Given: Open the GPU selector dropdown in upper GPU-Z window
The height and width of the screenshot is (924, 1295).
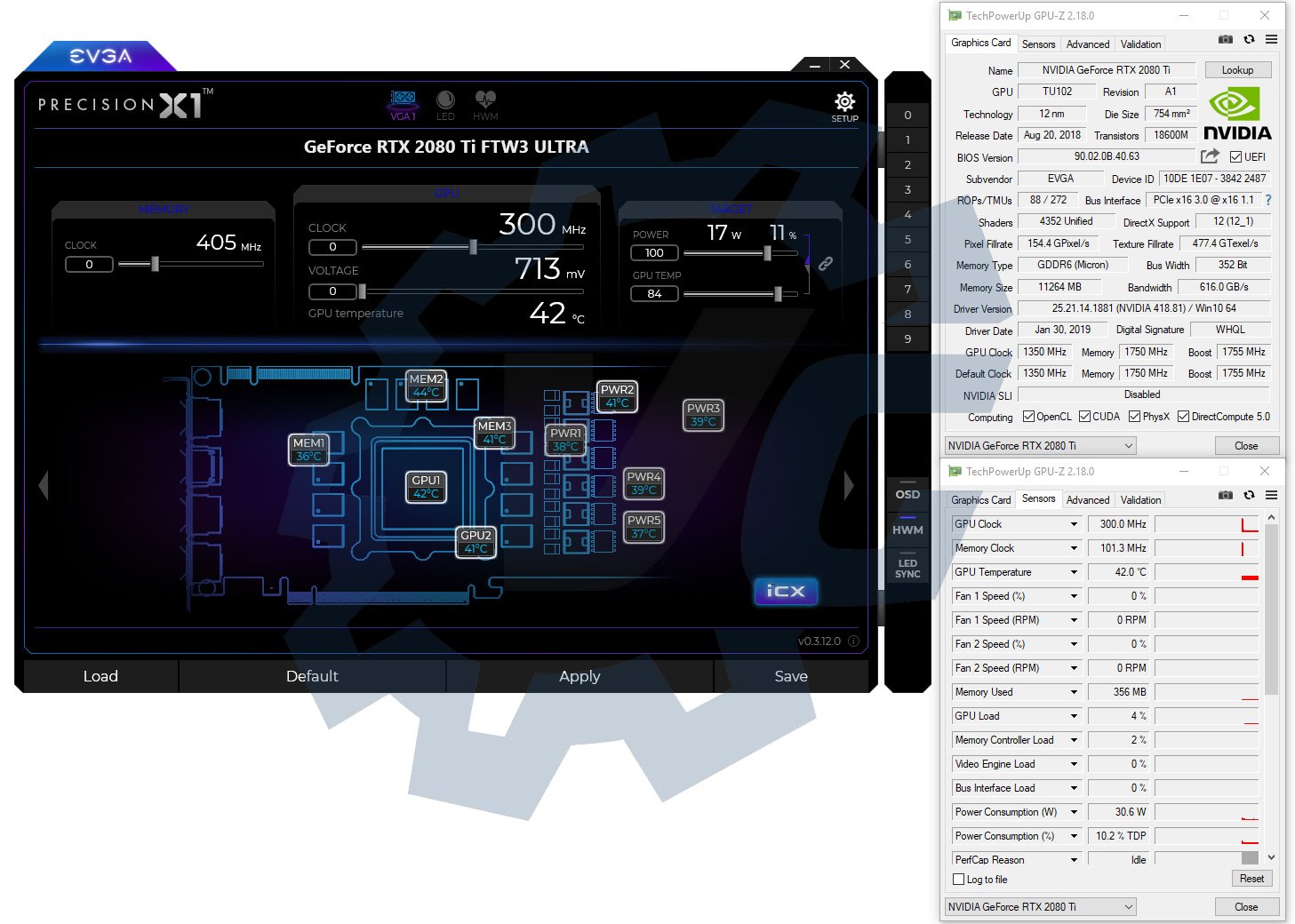Looking at the screenshot, I should coord(1041,446).
